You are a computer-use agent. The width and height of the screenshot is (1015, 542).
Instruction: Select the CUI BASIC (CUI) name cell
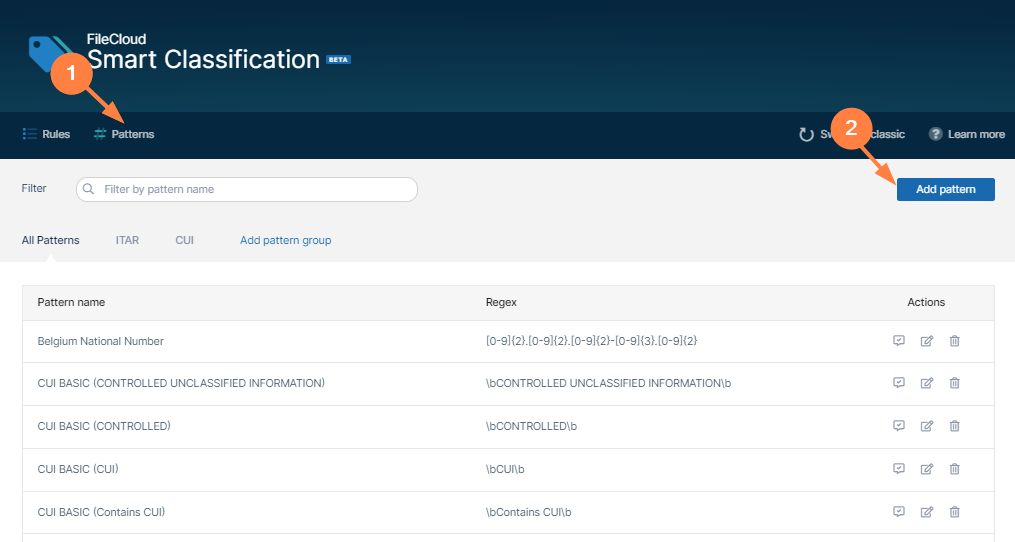78,469
